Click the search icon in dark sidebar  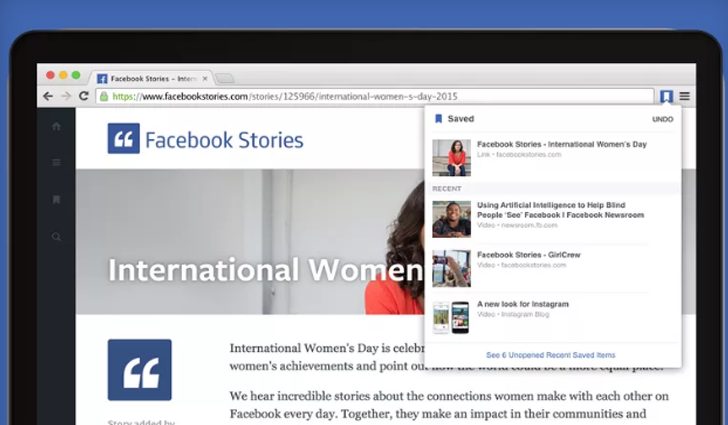point(56,237)
